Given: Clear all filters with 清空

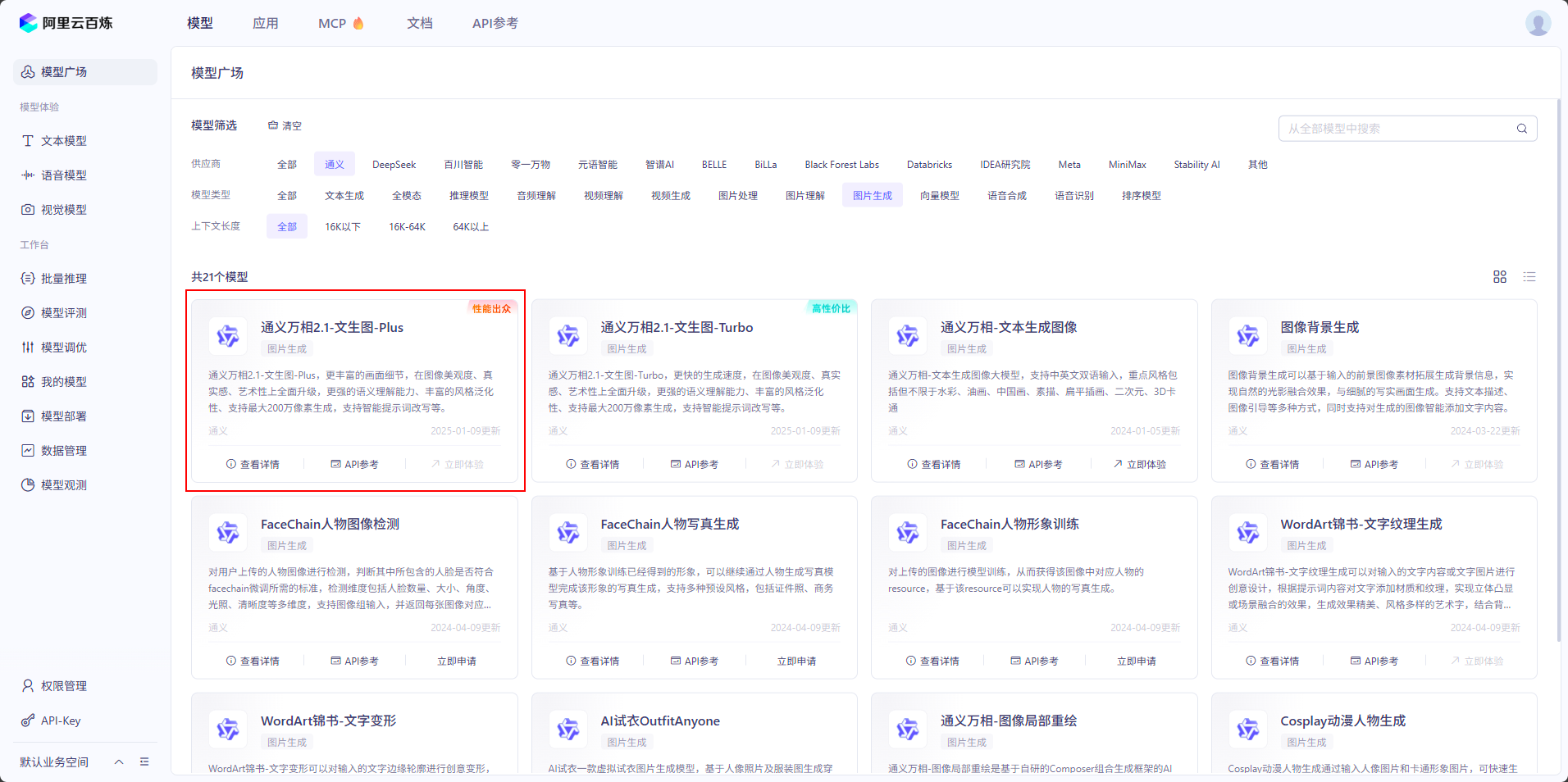Looking at the screenshot, I should pyautogui.click(x=285, y=125).
